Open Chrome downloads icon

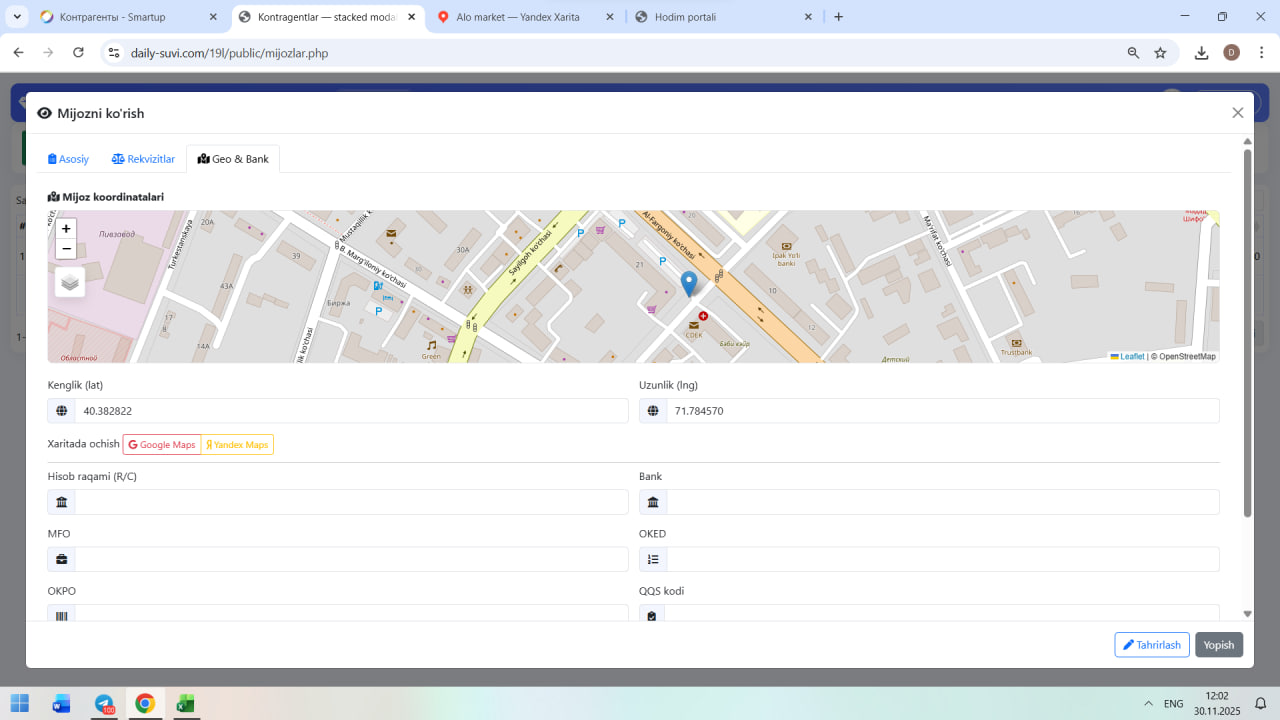[x=1201, y=53]
